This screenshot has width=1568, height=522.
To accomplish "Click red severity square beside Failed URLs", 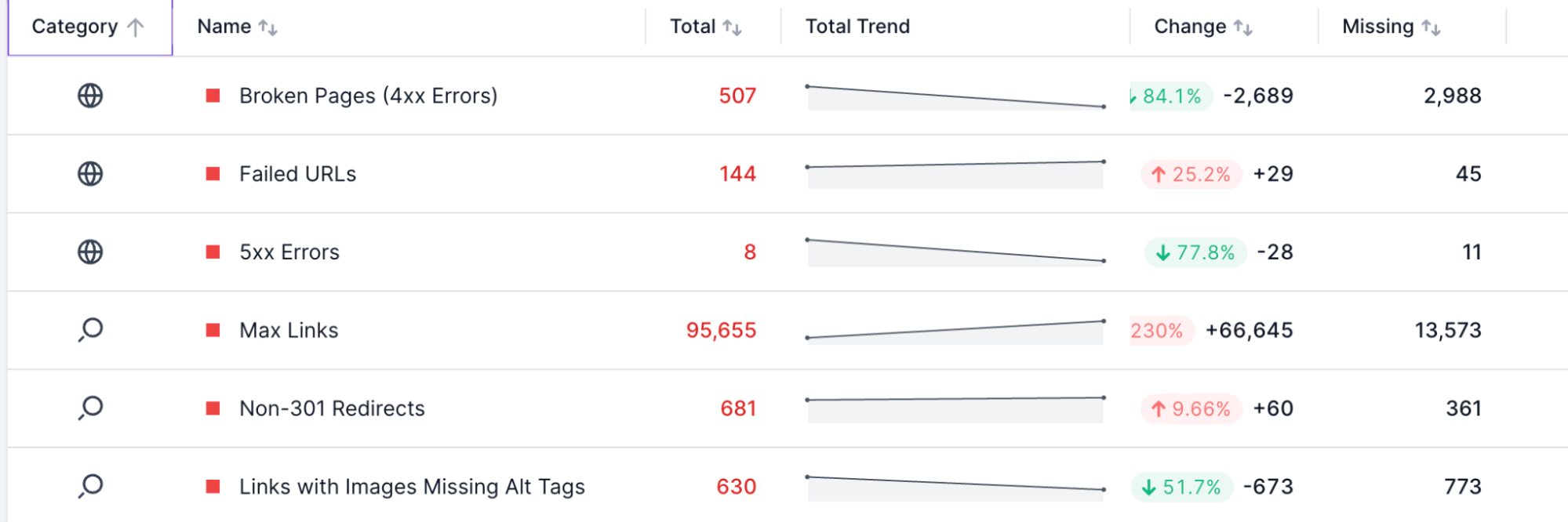I will point(213,174).
